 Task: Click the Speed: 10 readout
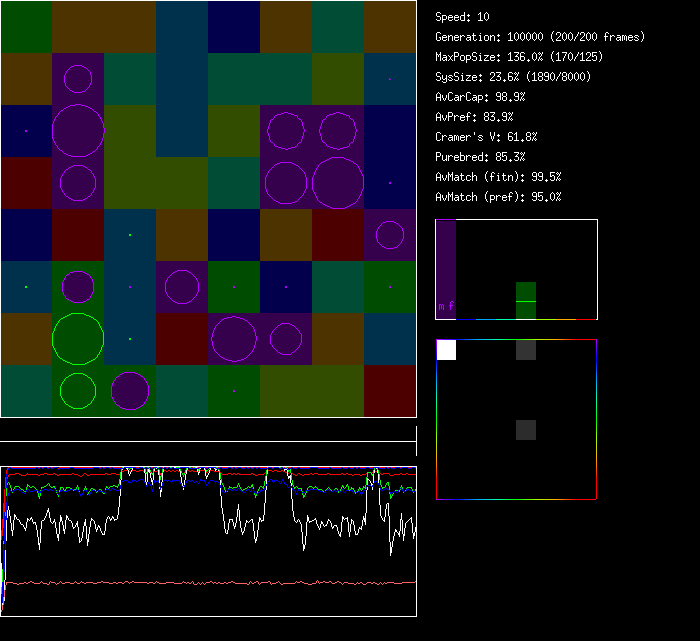tap(462, 17)
